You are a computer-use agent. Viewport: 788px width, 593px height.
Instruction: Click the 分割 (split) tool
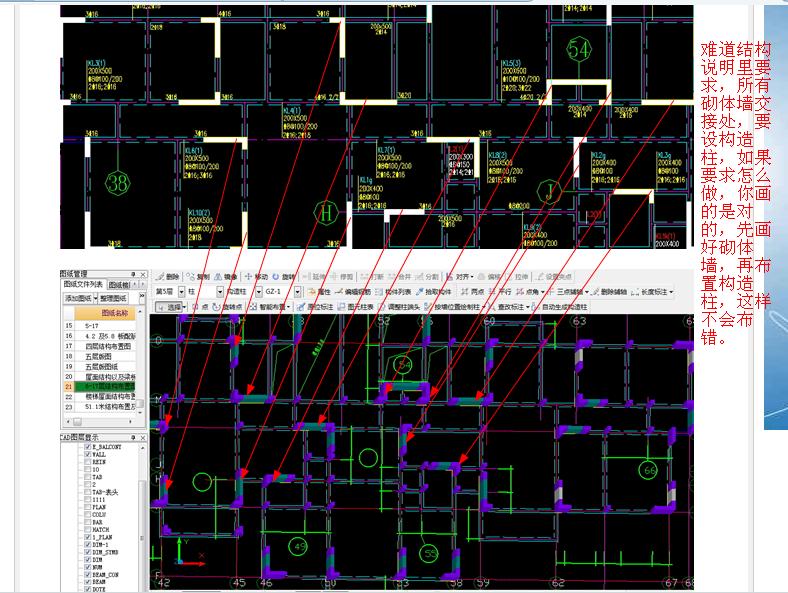[x=428, y=276]
